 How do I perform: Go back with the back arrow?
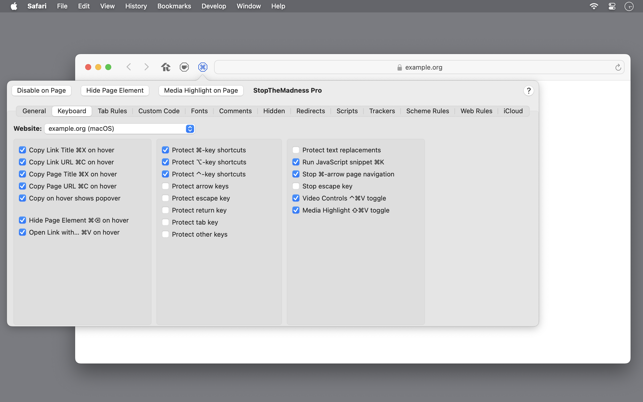tap(129, 67)
